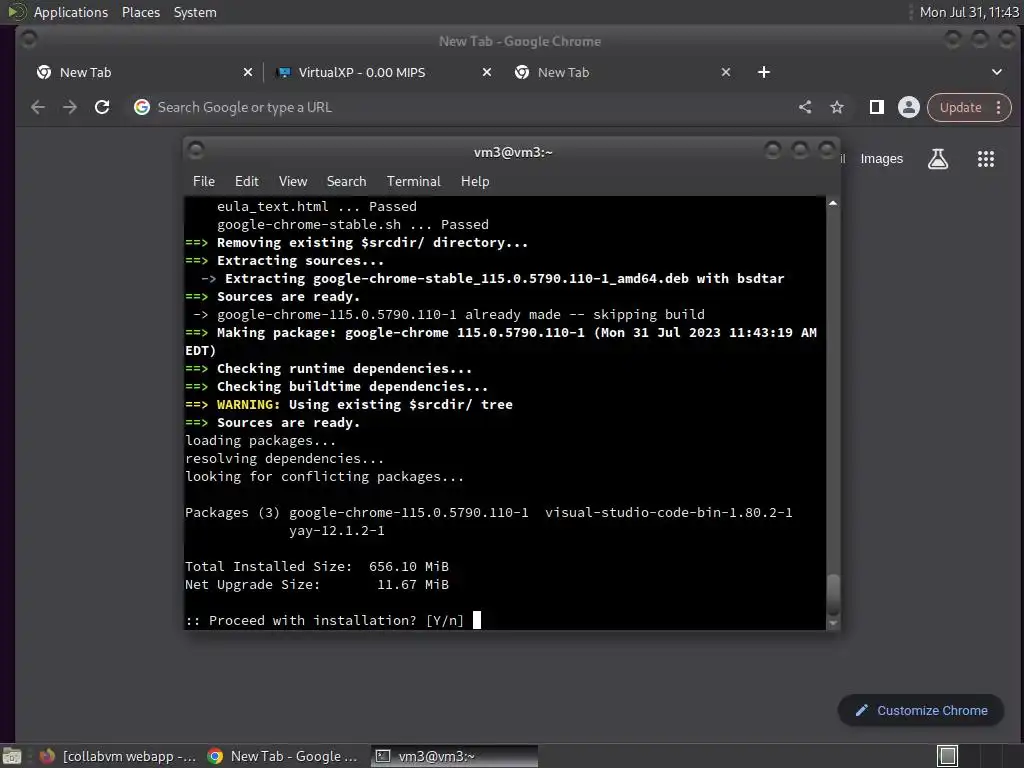Image resolution: width=1024 pixels, height=768 pixels.
Task: Click the 'yay-12.1.2-1' package name
Action: point(337,530)
